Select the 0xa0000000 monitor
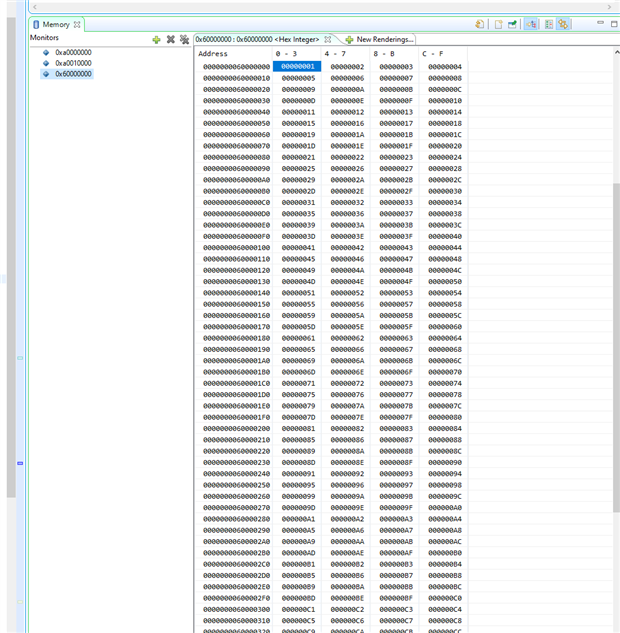Image resolution: width=620 pixels, height=633 pixels. (x=73, y=52)
